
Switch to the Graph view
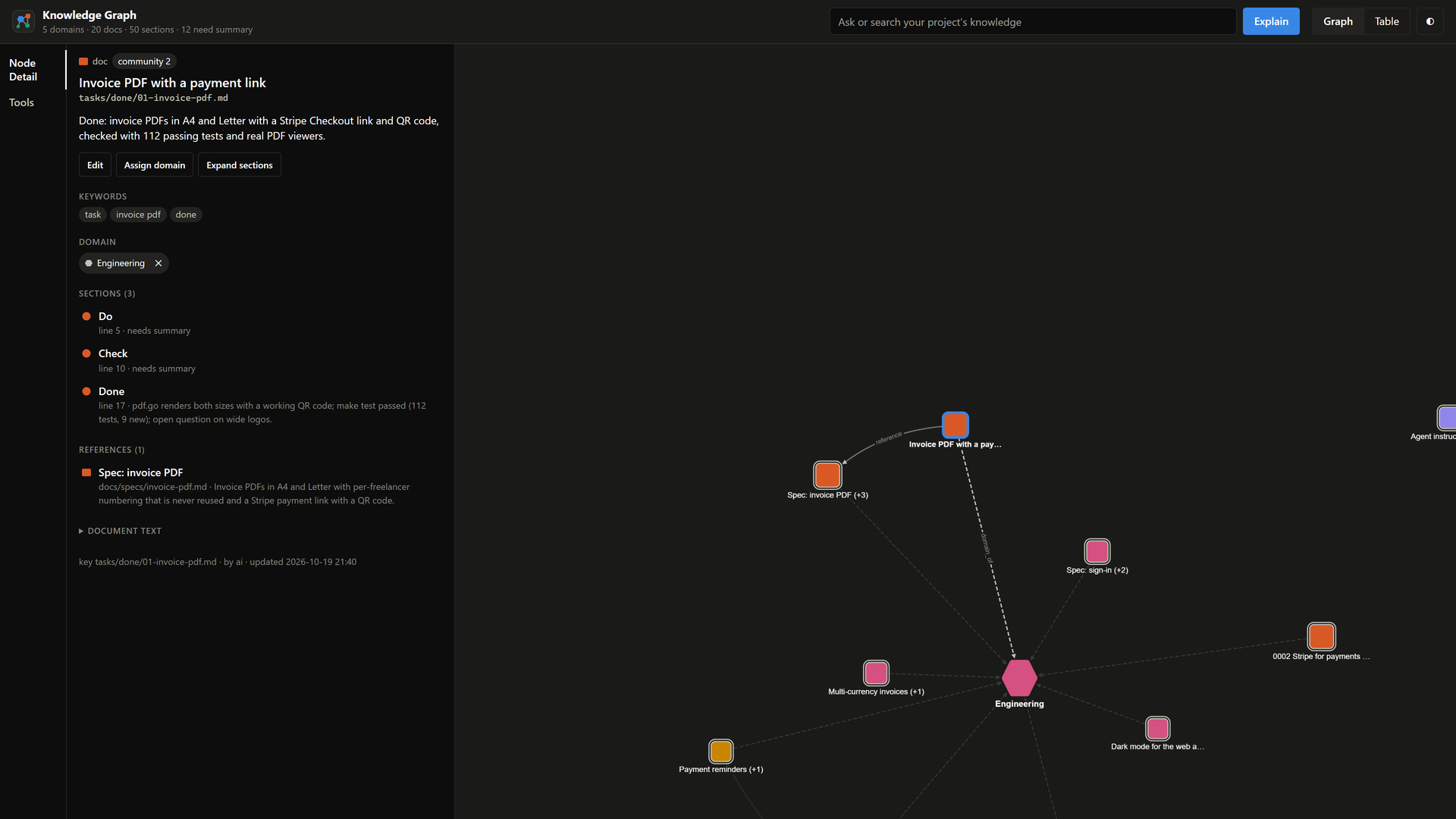1338,21
